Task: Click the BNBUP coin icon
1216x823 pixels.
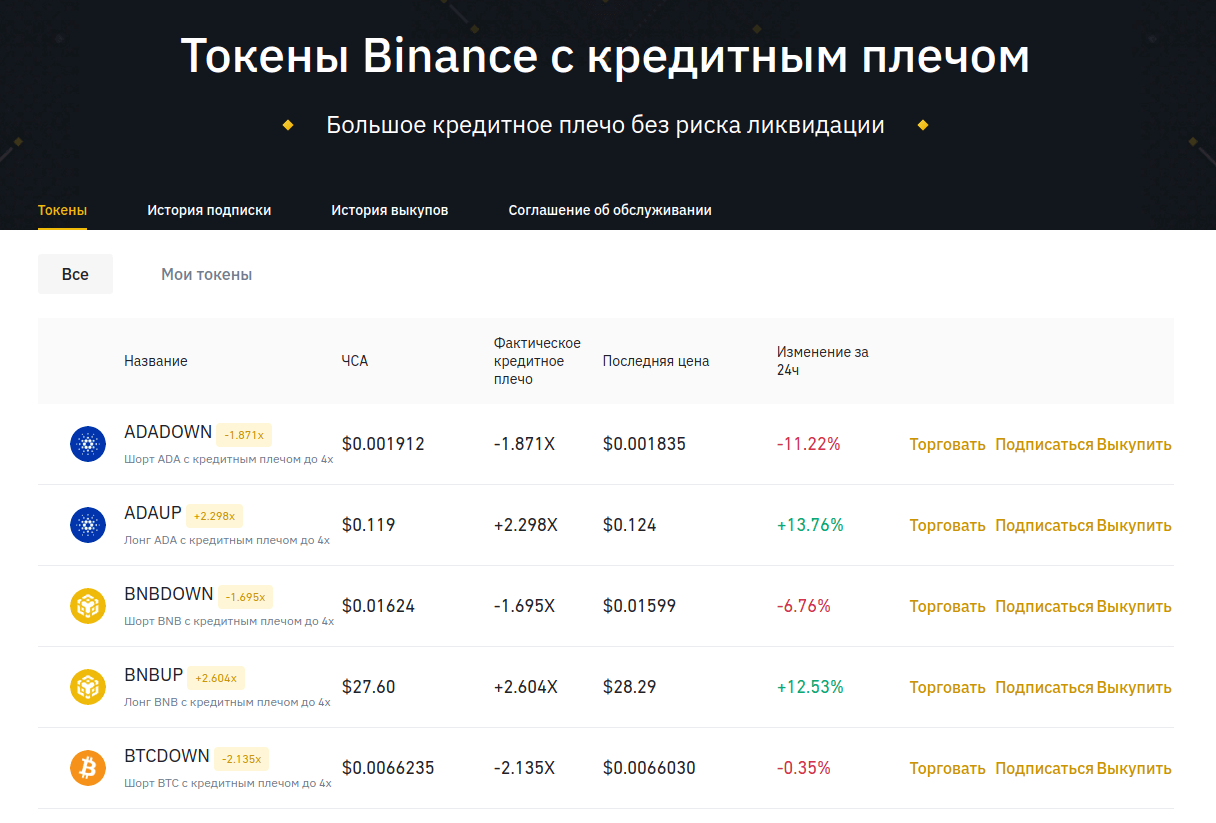Action: pyautogui.click(x=88, y=687)
